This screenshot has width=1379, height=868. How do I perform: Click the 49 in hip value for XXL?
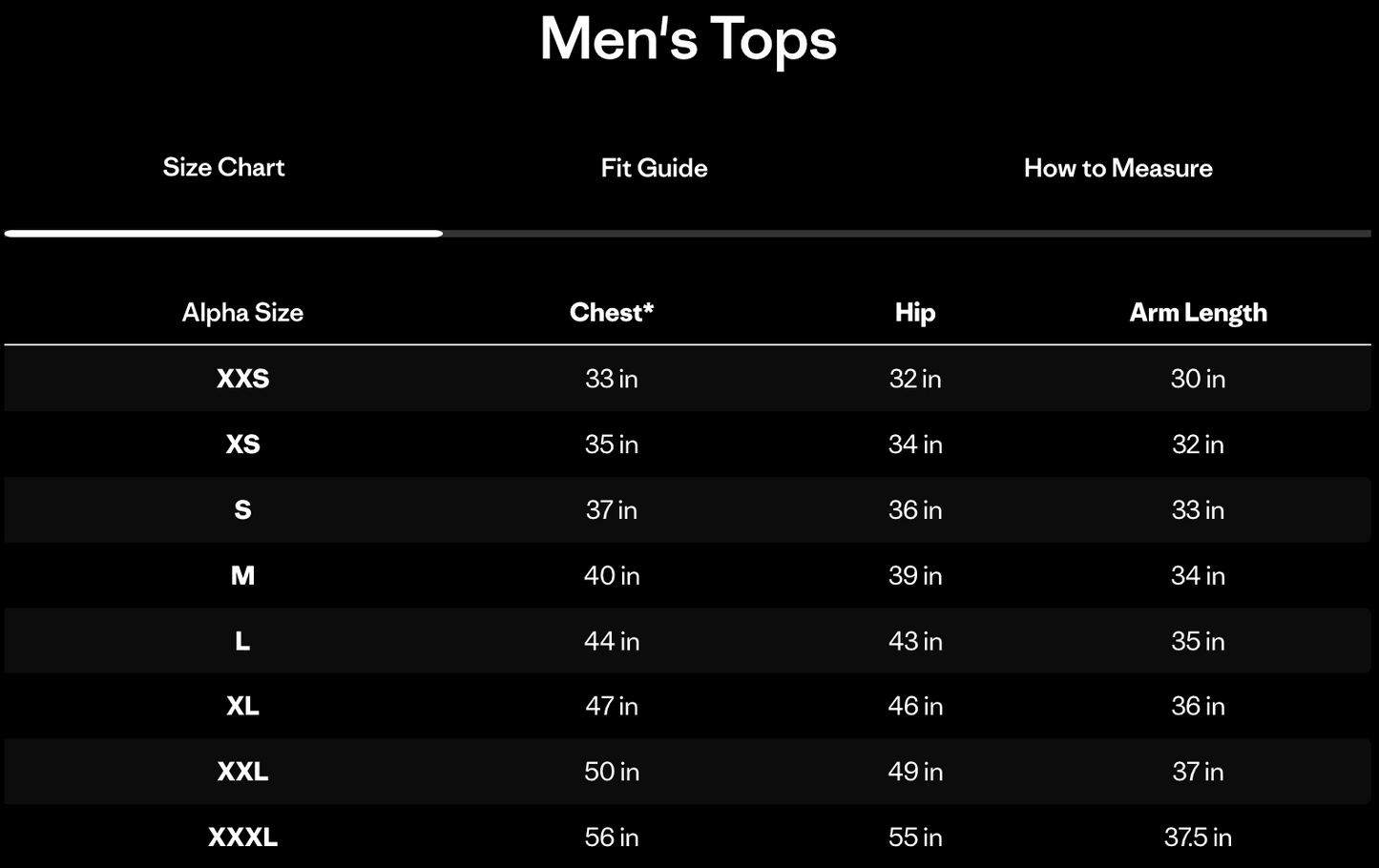pyautogui.click(x=914, y=772)
